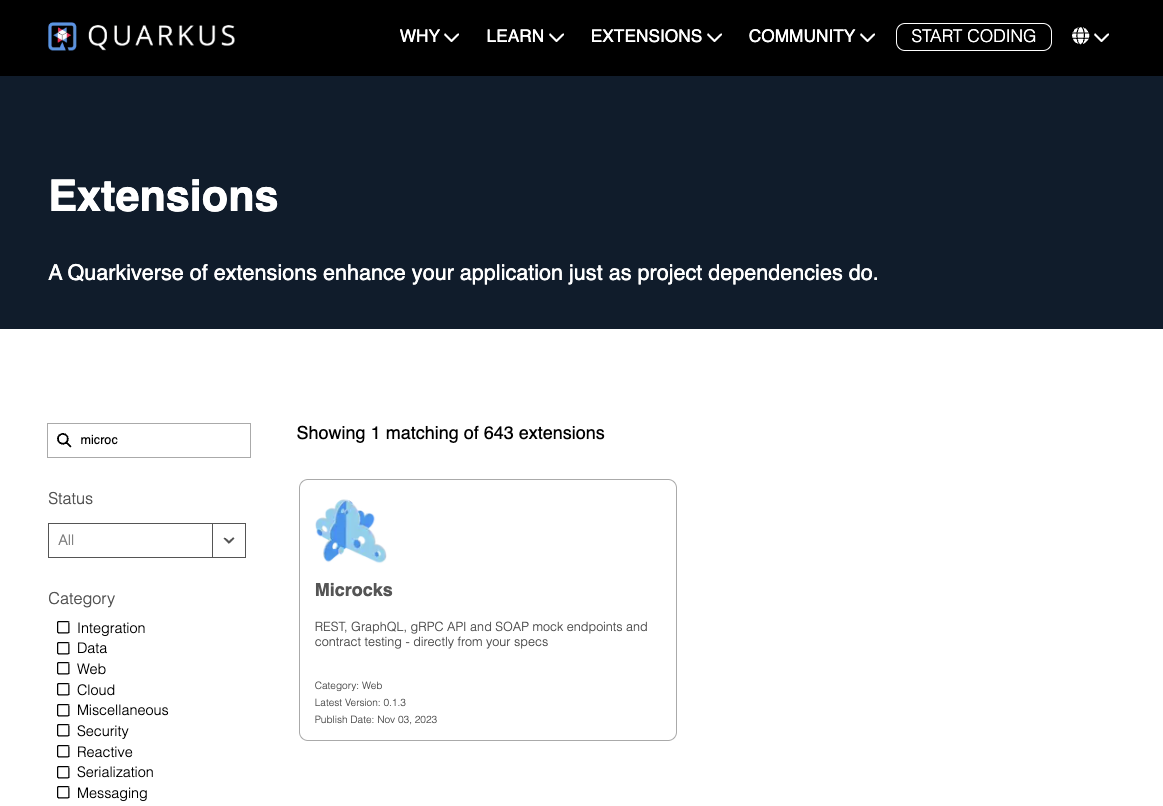Expand the chevron next to the globe icon

pos(1101,37)
